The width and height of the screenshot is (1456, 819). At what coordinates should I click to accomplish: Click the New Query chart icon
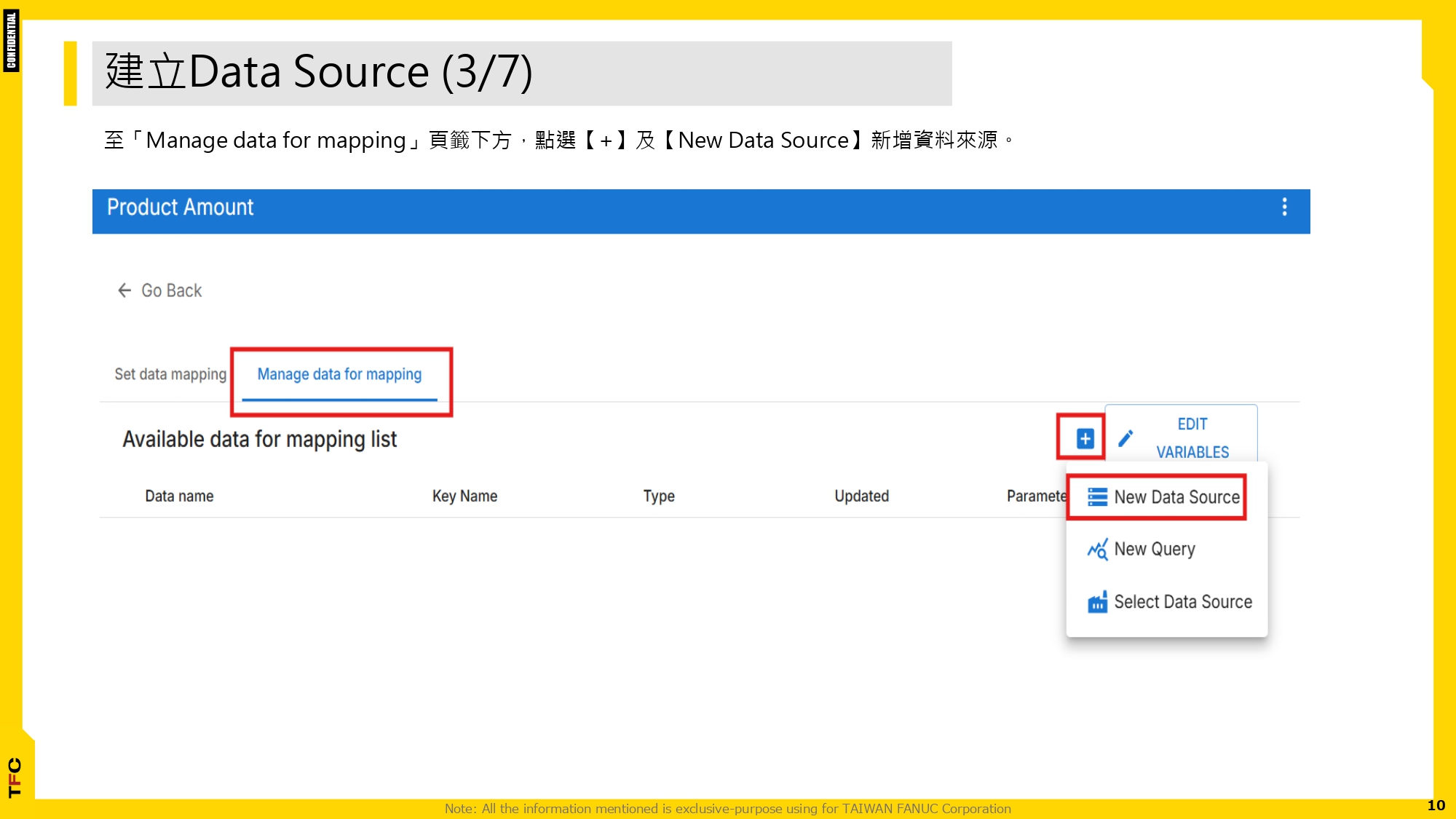coord(1097,548)
